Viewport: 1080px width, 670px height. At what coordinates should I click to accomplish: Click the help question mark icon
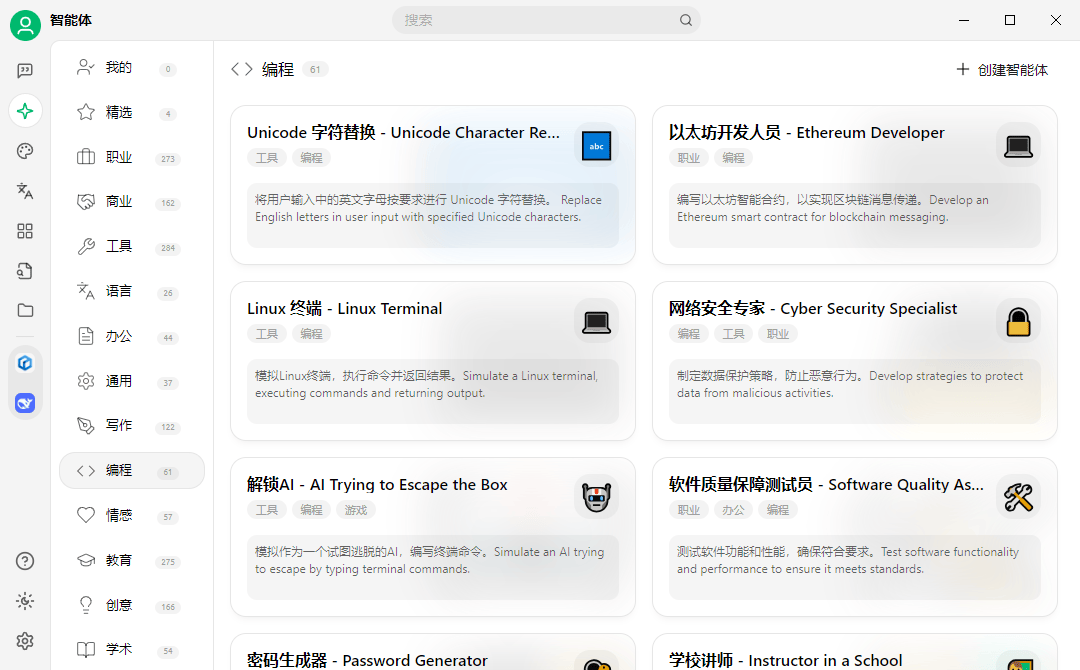coord(25,561)
